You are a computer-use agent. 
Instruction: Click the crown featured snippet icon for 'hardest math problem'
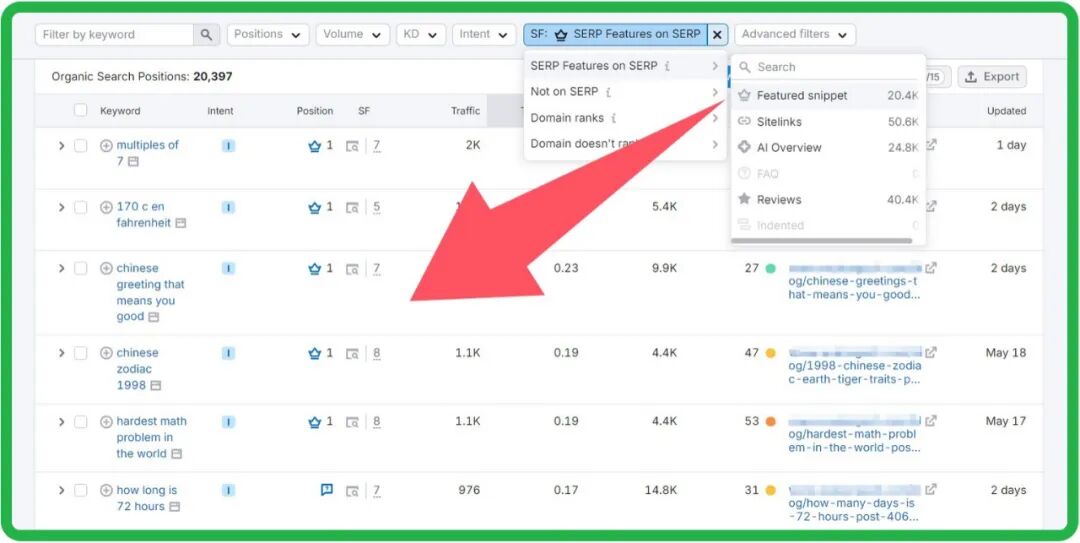point(314,422)
